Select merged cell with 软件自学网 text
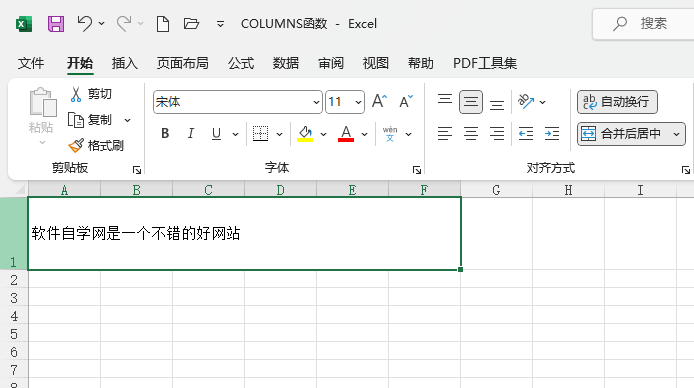The width and height of the screenshot is (694, 388). click(x=244, y=233)
